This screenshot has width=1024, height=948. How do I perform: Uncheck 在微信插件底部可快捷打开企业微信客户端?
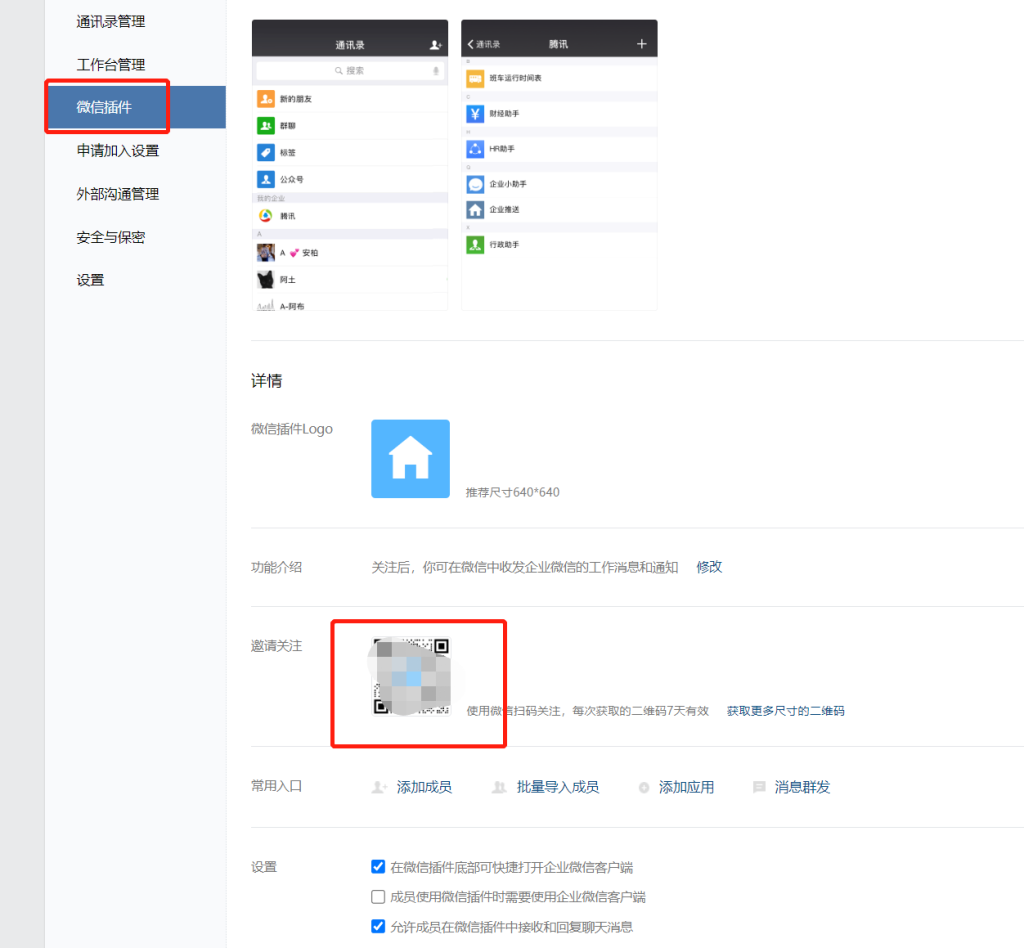click(378, 867)
